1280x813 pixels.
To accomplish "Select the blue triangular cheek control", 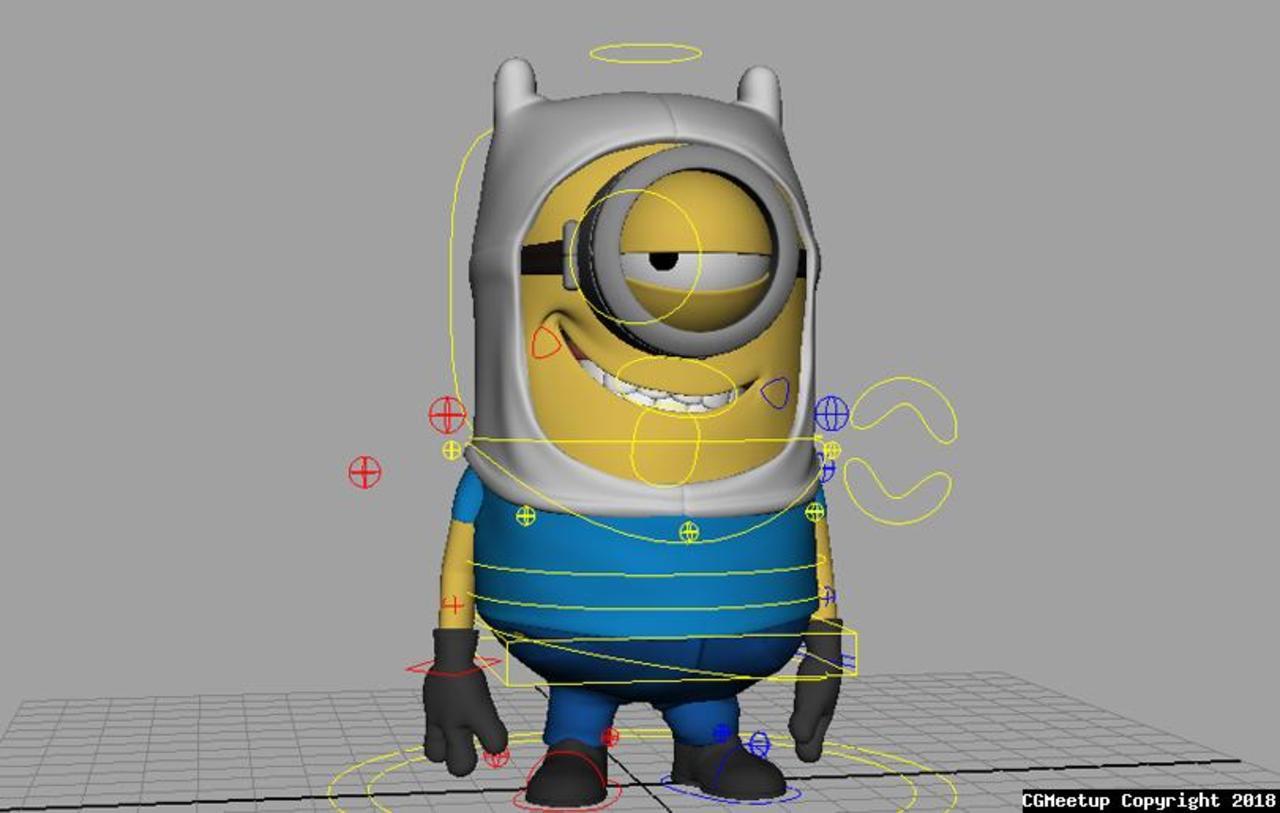I will point(776,392).
